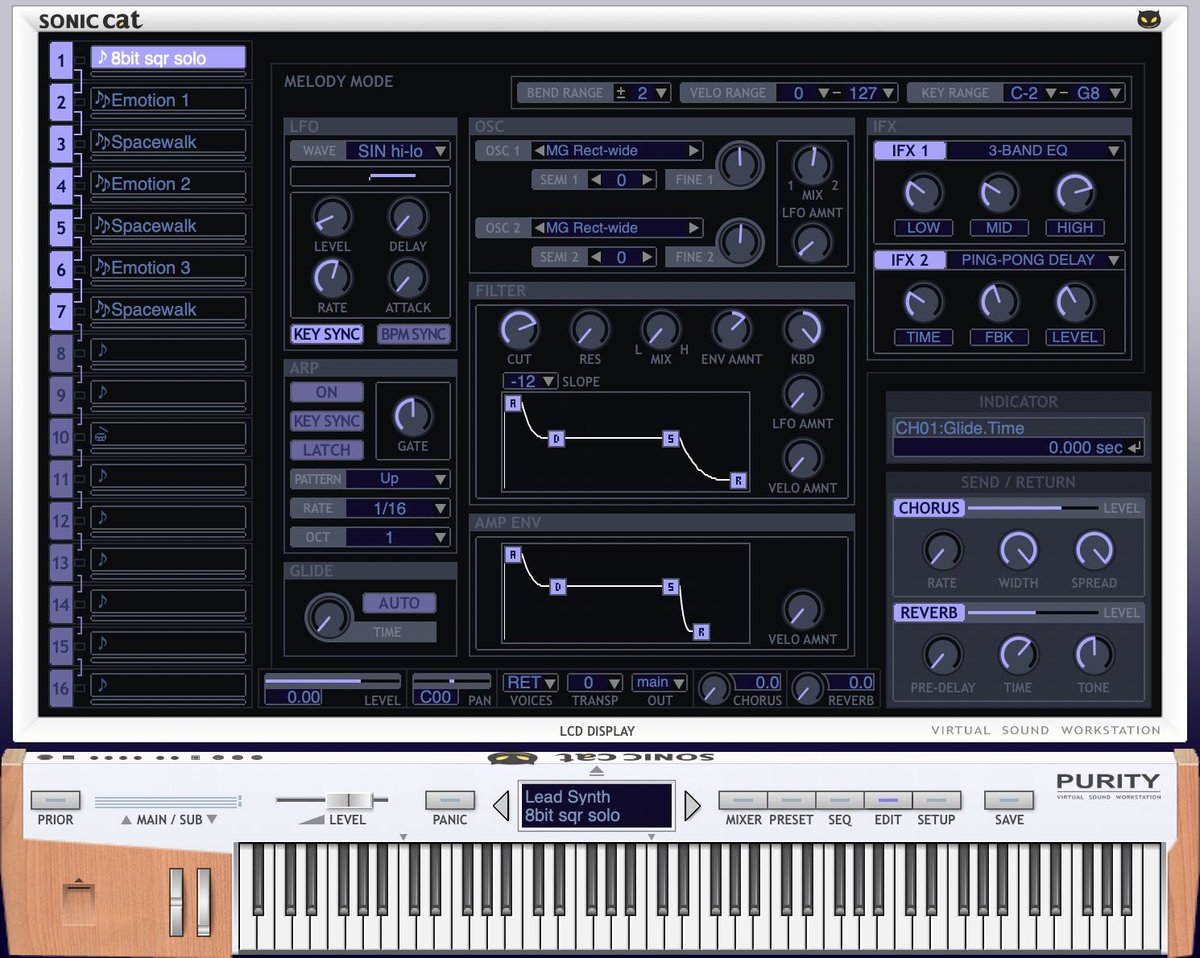The width and height of the screenshot is (1200, 958).
Task: Switch to the MIXER page
Action: tap(743, 801)
